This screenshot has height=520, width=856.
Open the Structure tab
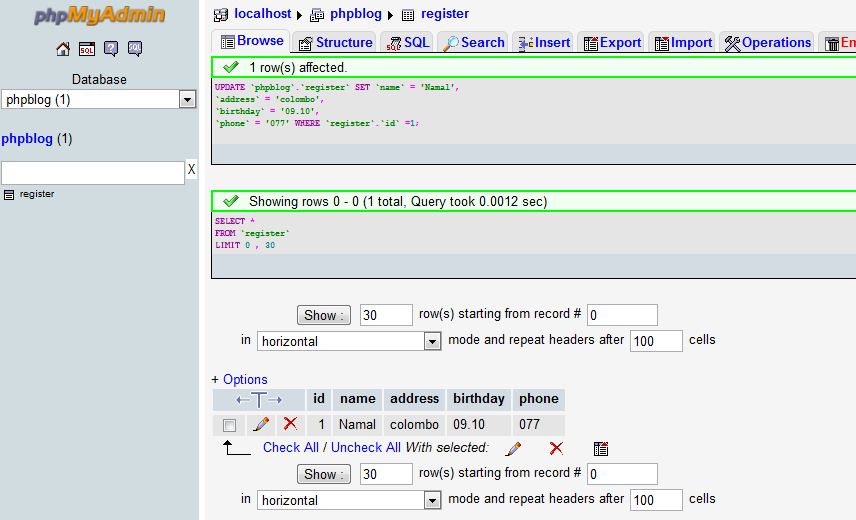click(x=335, y=43)
